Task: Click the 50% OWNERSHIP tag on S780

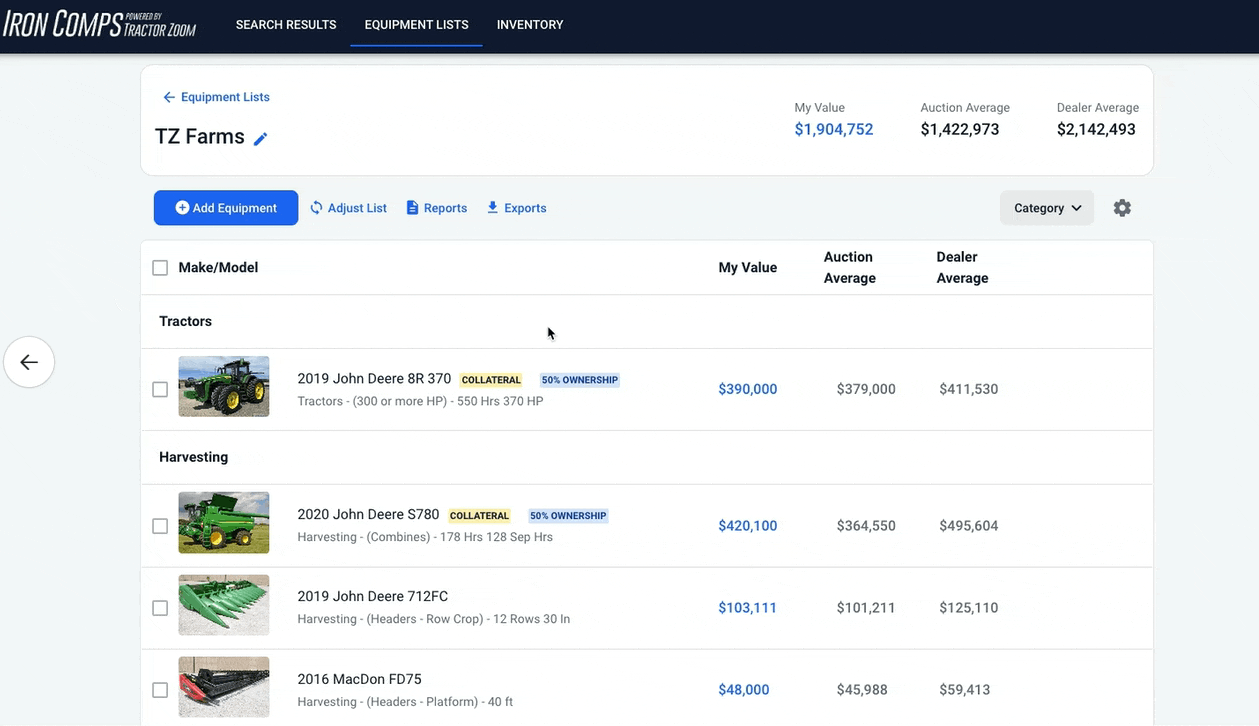Action: (x=568, y=516)
